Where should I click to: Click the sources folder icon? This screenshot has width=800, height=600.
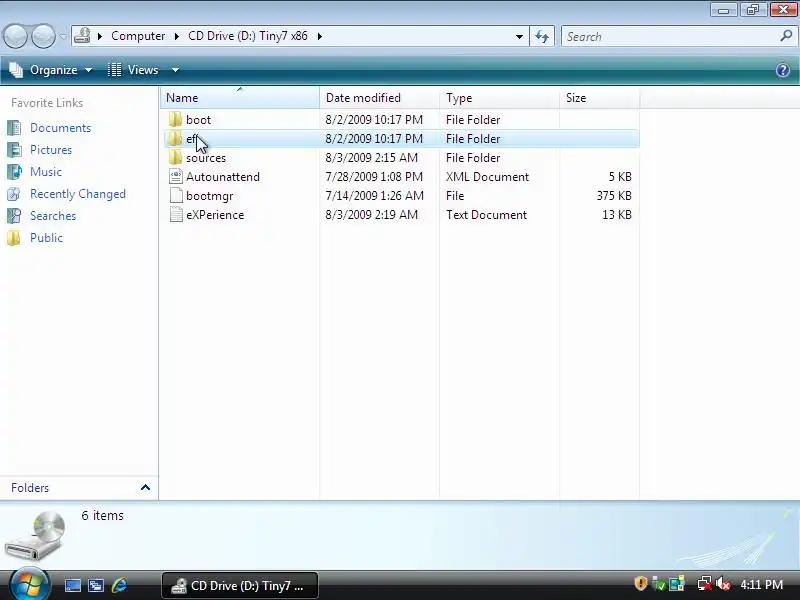pyautogui.click(x=176, y=158)
